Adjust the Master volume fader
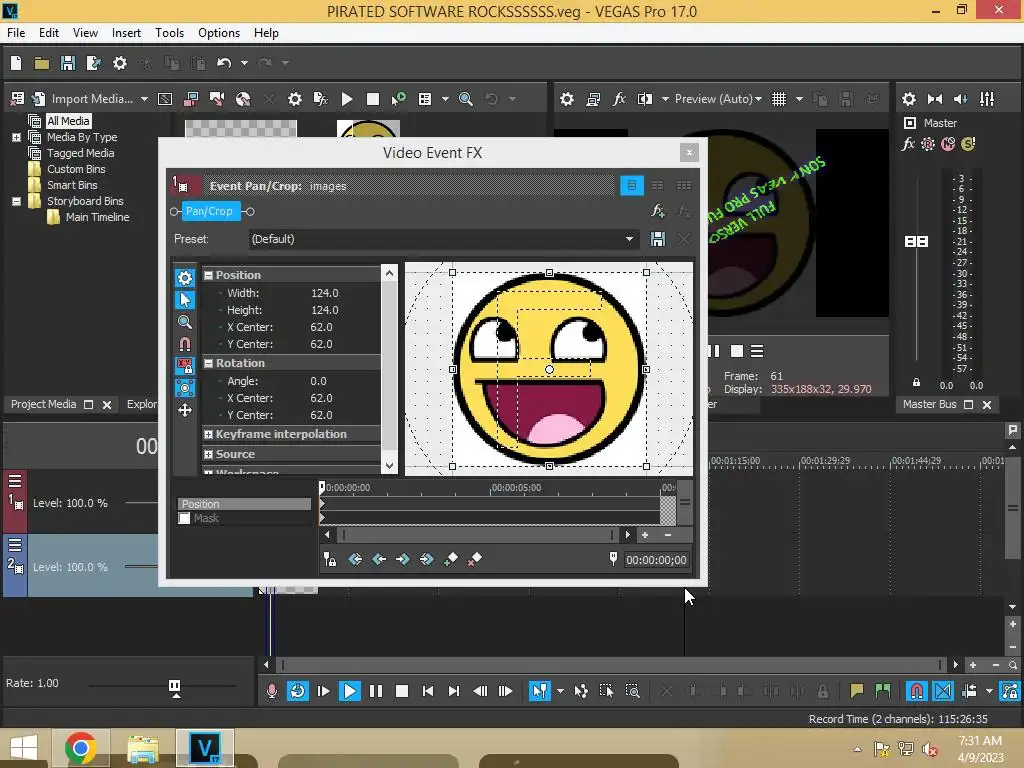Image resolution: width=1024 pixels, height=768 pixels. [x=916, y=242]
